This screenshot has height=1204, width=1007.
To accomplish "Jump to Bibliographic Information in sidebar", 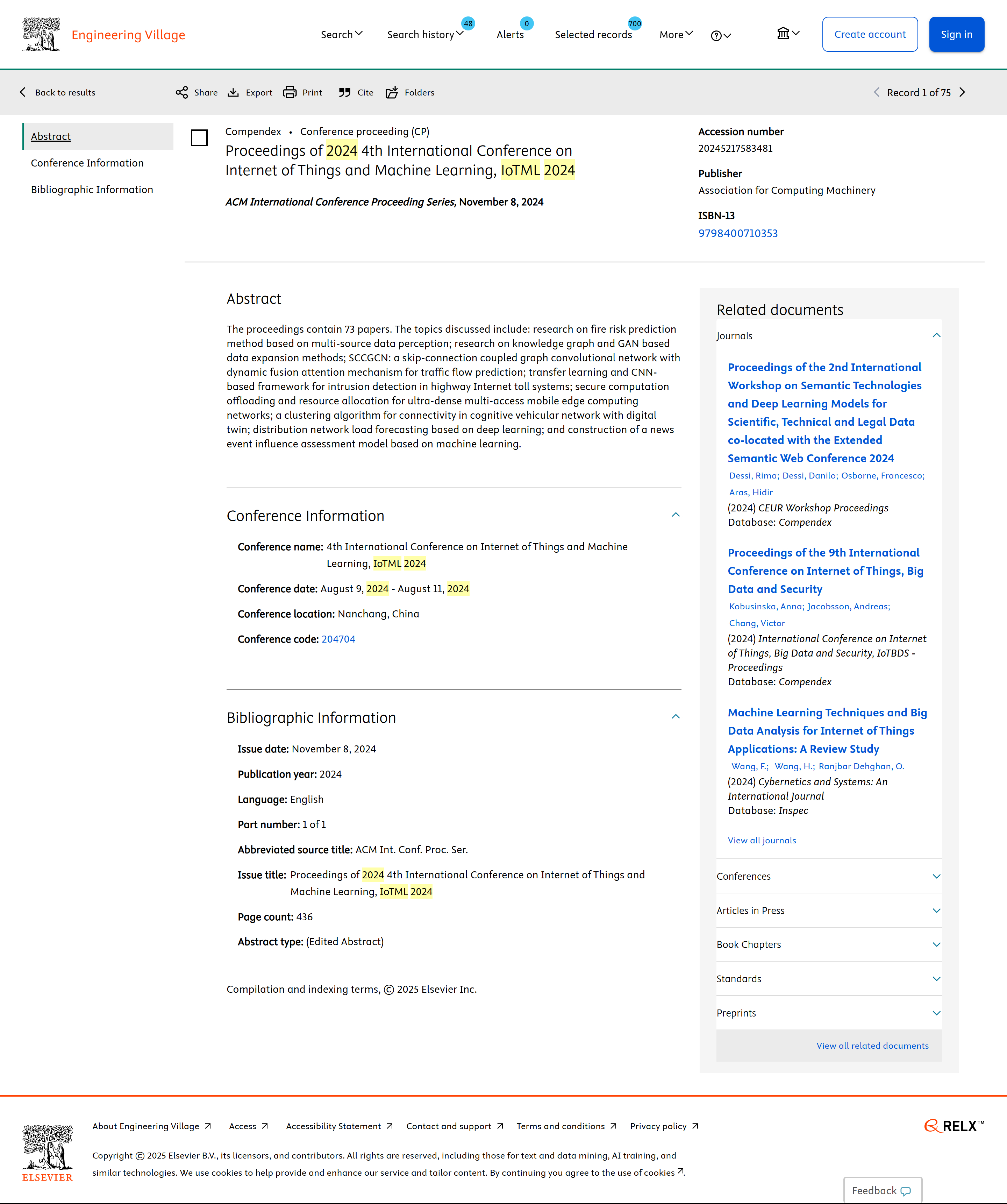I will (x=92, y=190).
